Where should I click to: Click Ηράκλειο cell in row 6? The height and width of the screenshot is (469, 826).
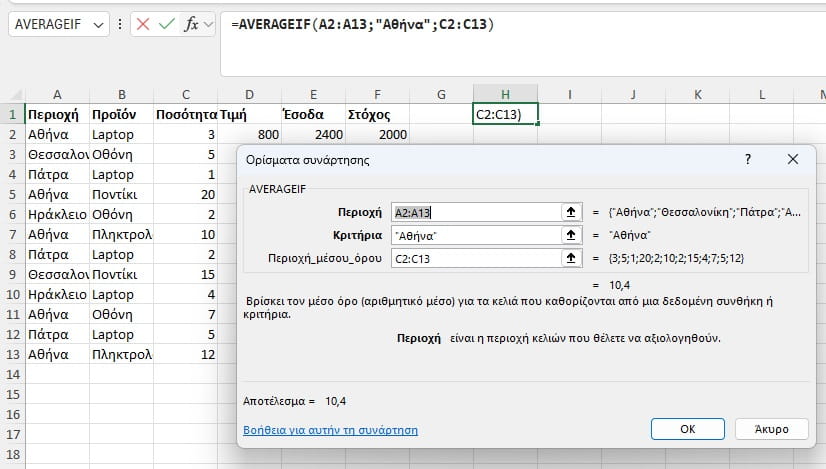click(x=57, y=214)
